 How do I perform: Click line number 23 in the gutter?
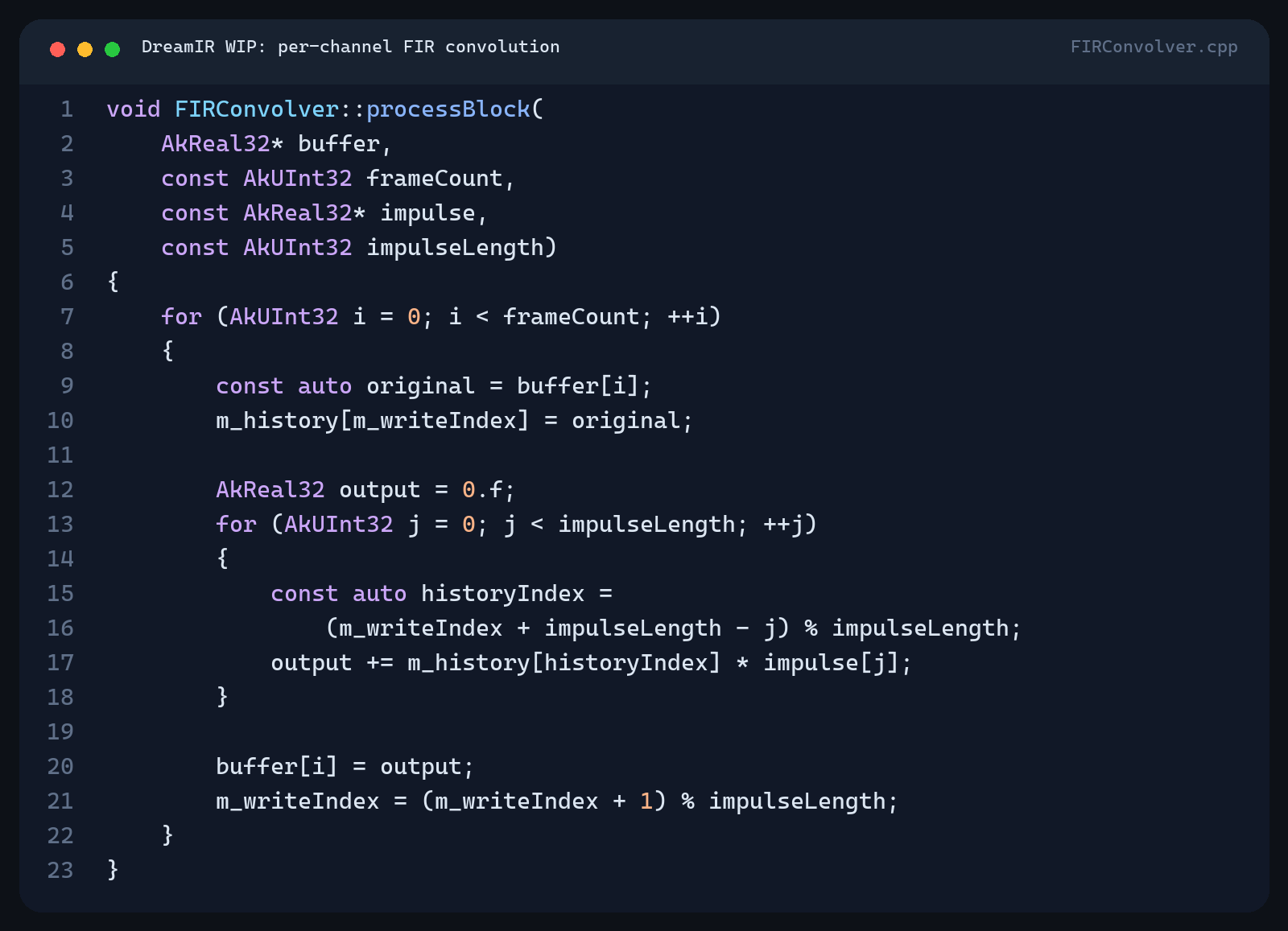(x=60, y=870)
